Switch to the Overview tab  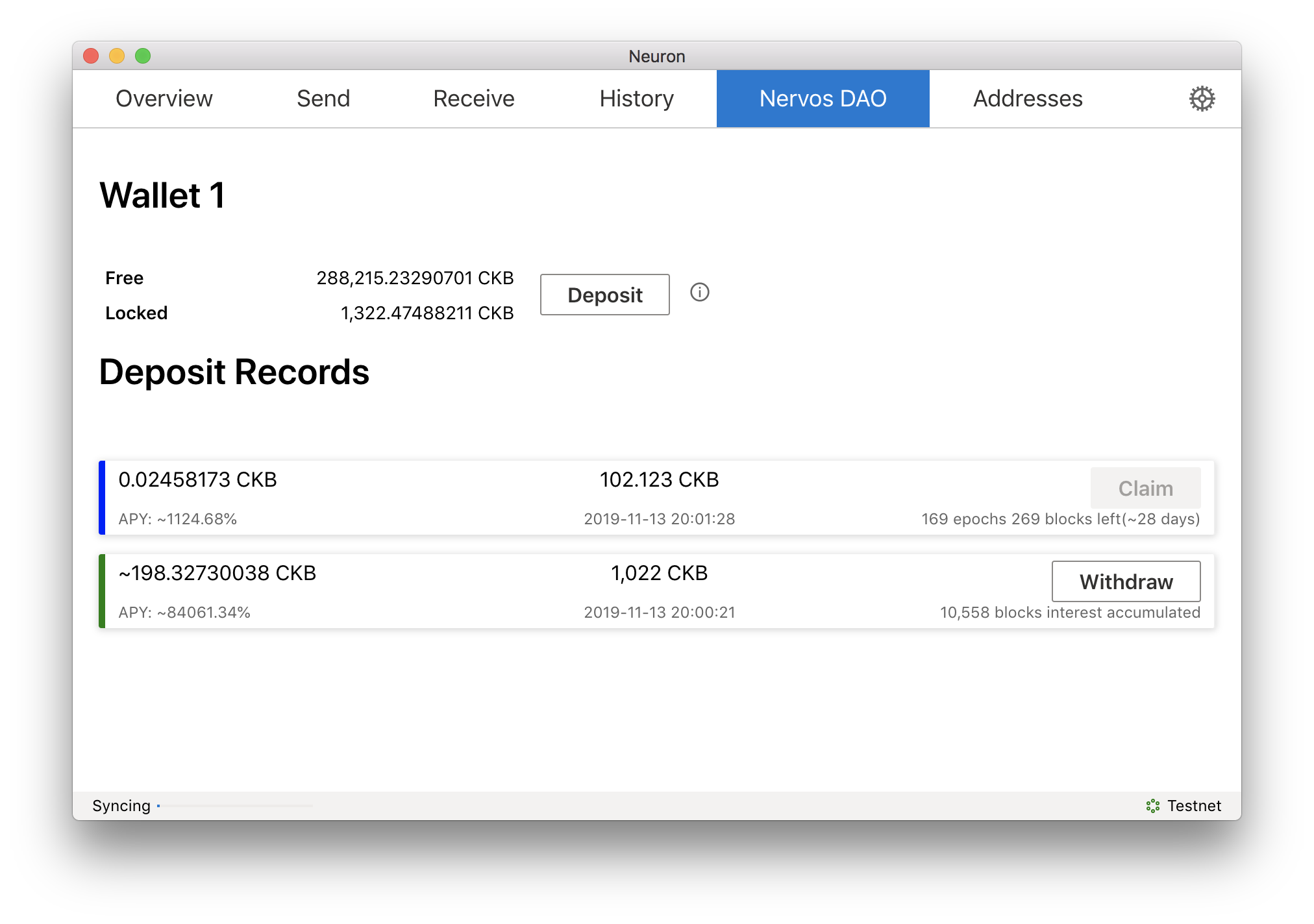point(164,99)
